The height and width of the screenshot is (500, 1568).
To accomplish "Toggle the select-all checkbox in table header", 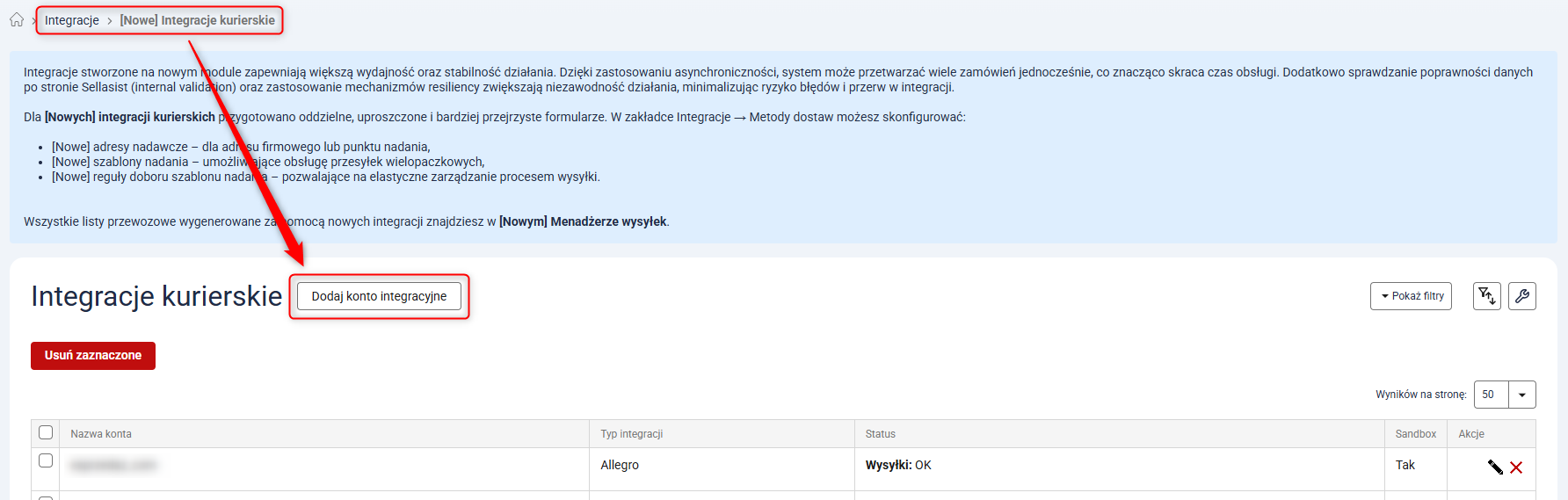I will point(46,432).
